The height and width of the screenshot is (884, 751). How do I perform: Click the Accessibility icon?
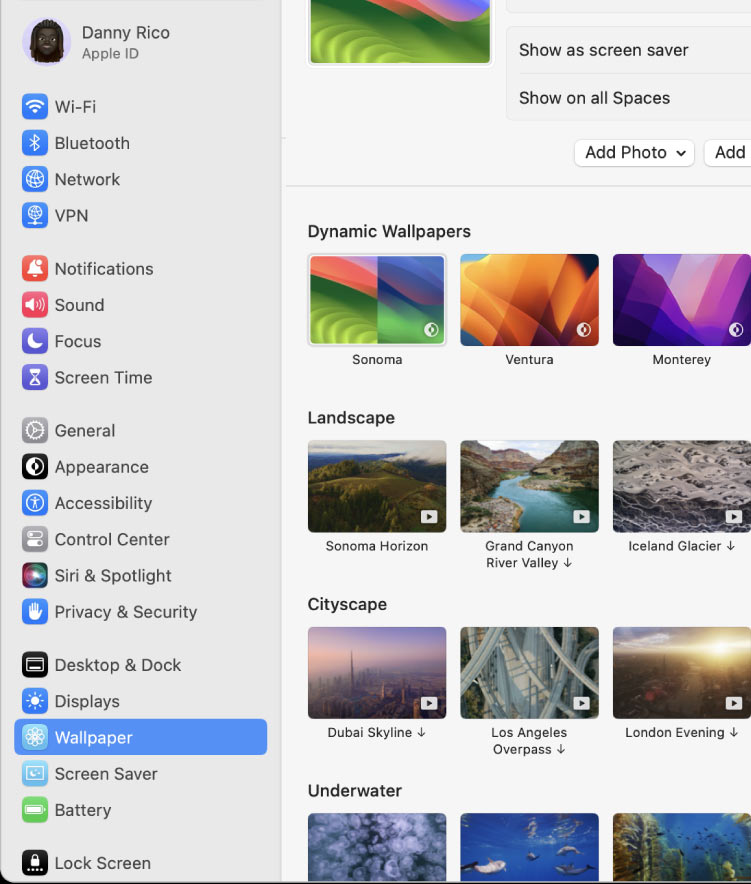click(35, 503)
